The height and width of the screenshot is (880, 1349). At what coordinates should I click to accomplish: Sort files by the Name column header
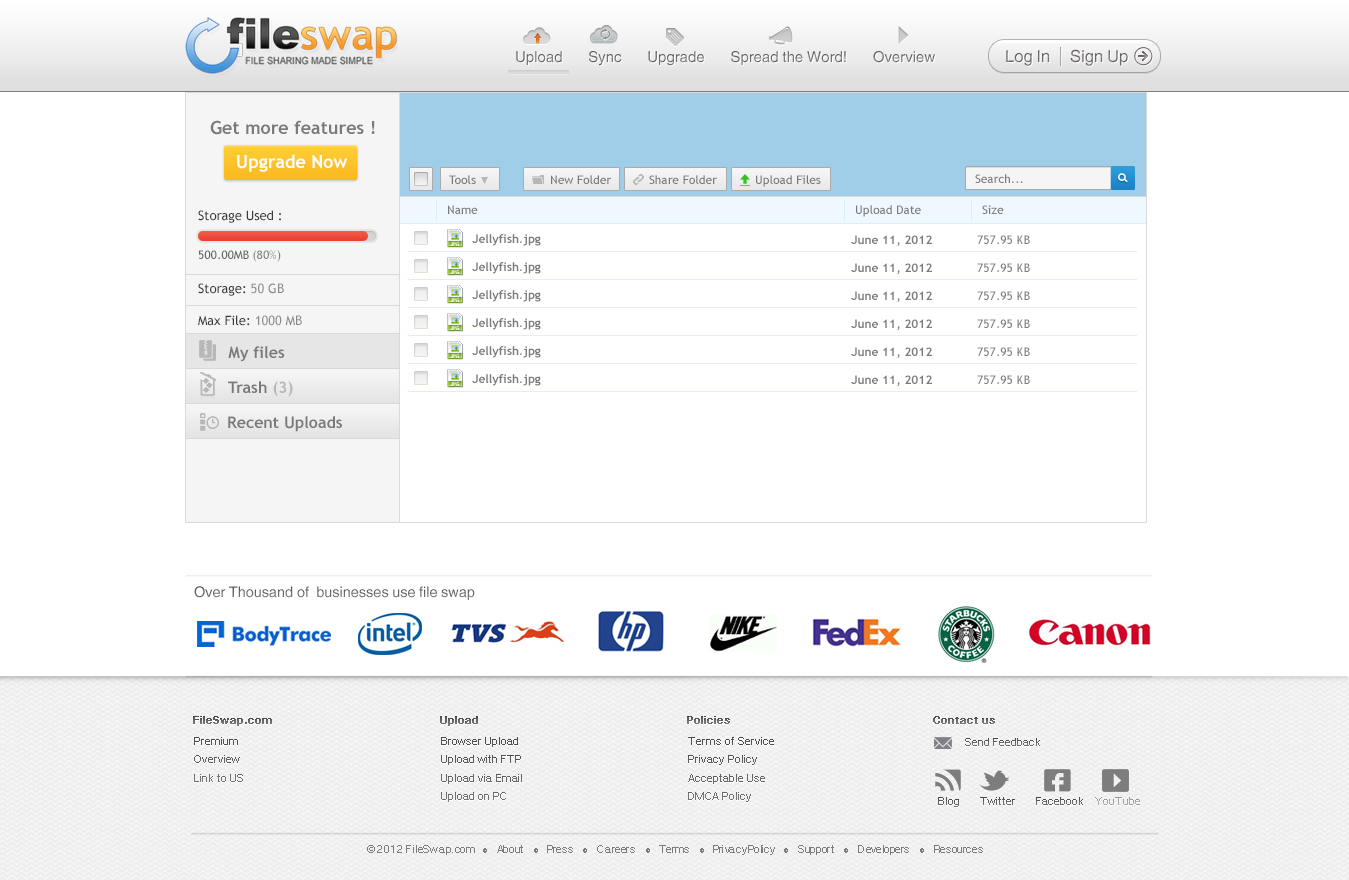click(462, 210)
